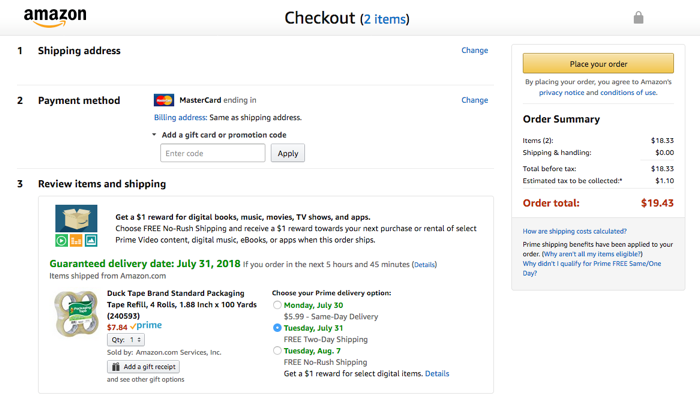This screenshot has width=700, height=397.
Task: Click the teal apps picture icon
Action: (x=91, y=240)
